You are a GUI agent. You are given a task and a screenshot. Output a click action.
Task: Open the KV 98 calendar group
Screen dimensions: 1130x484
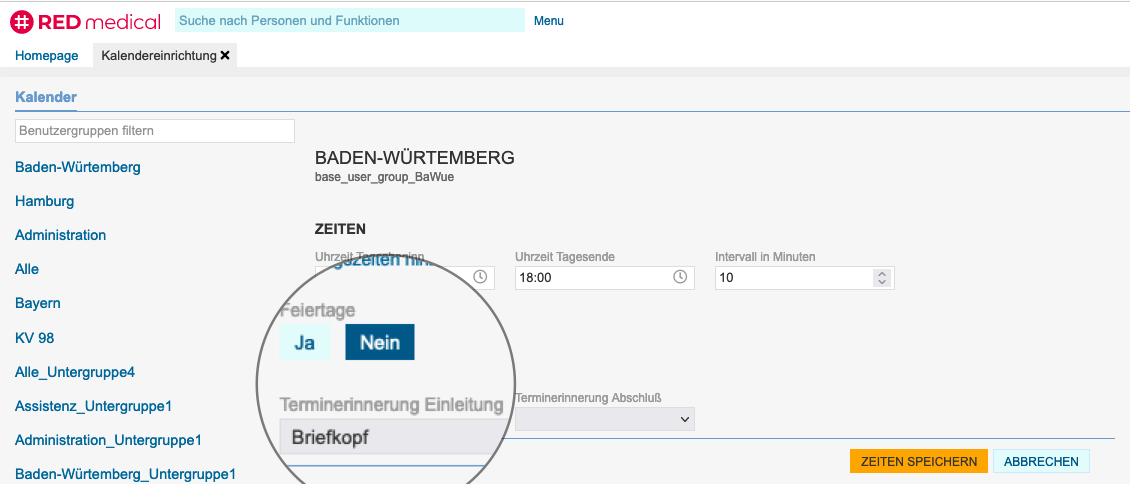(35, 338)
